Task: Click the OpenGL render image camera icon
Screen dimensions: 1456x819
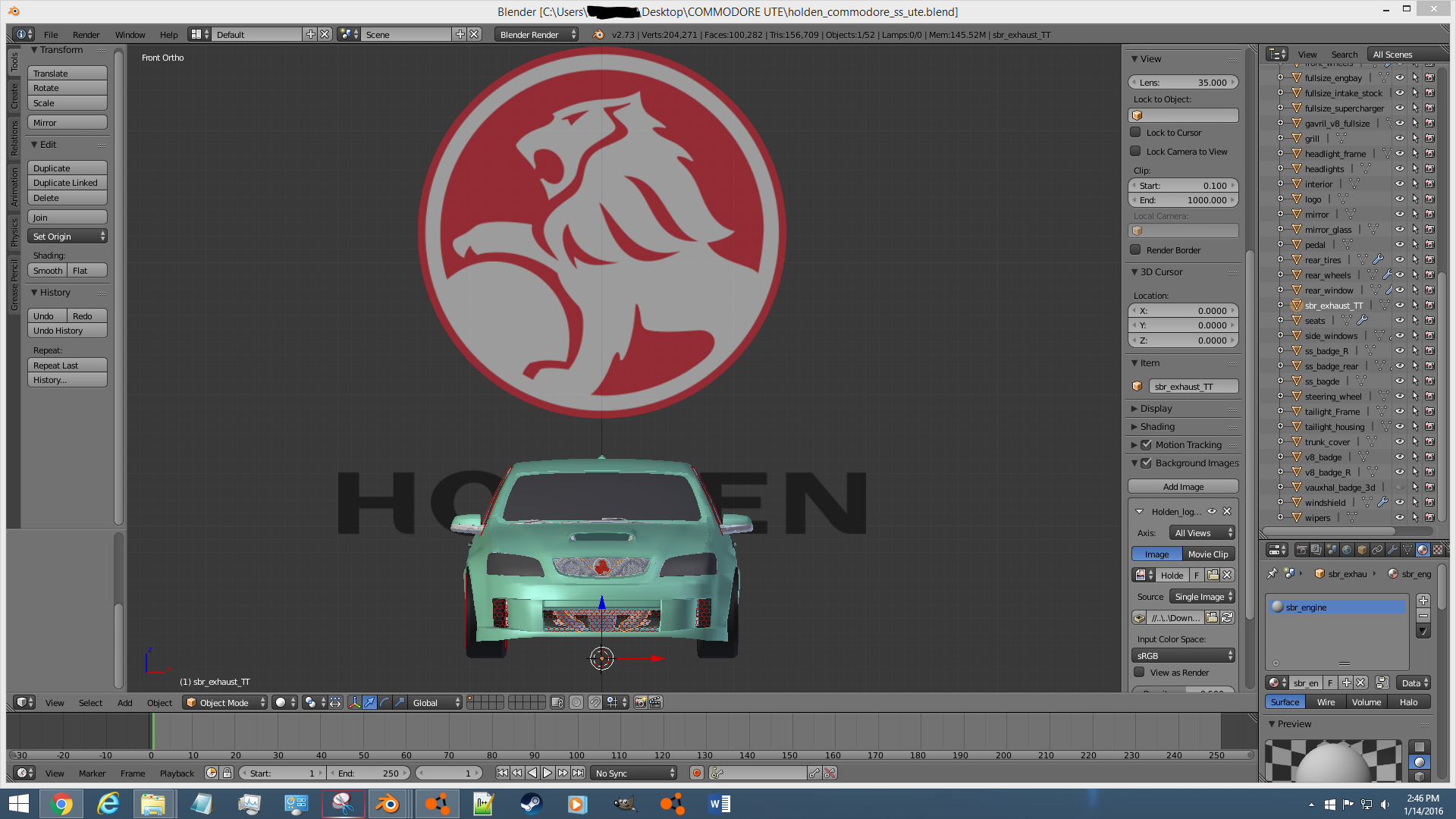Action: [x=640, y=703]
